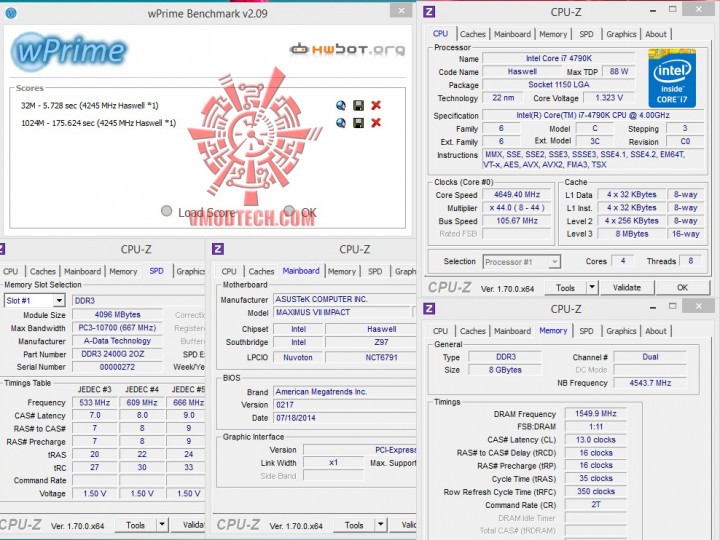Click the NB Frequency 4543.7 MHz value
Screen dimensions: 720x540
coord(650,383)
